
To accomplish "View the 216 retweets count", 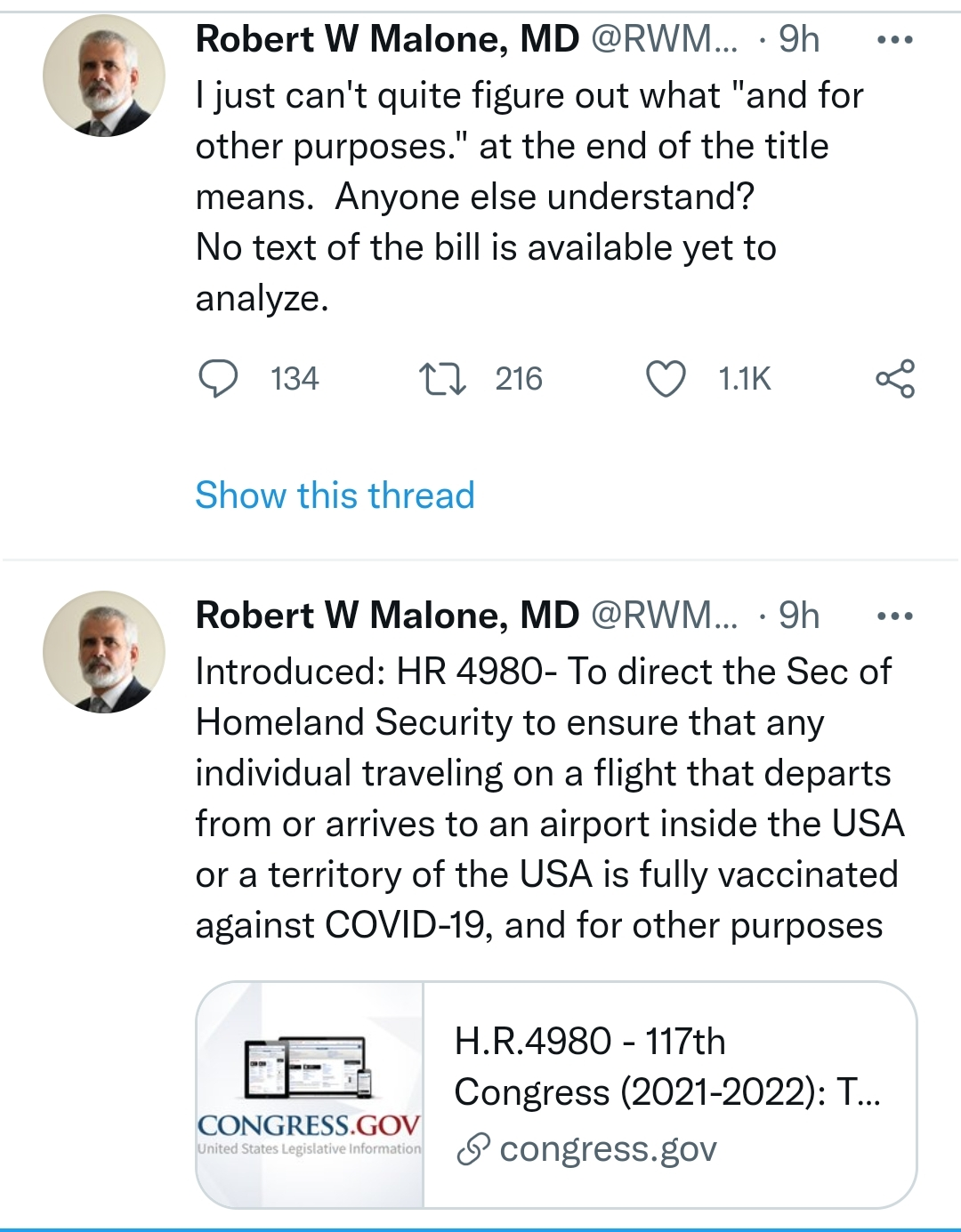I will pyautogui.click(x=519, y=380).
